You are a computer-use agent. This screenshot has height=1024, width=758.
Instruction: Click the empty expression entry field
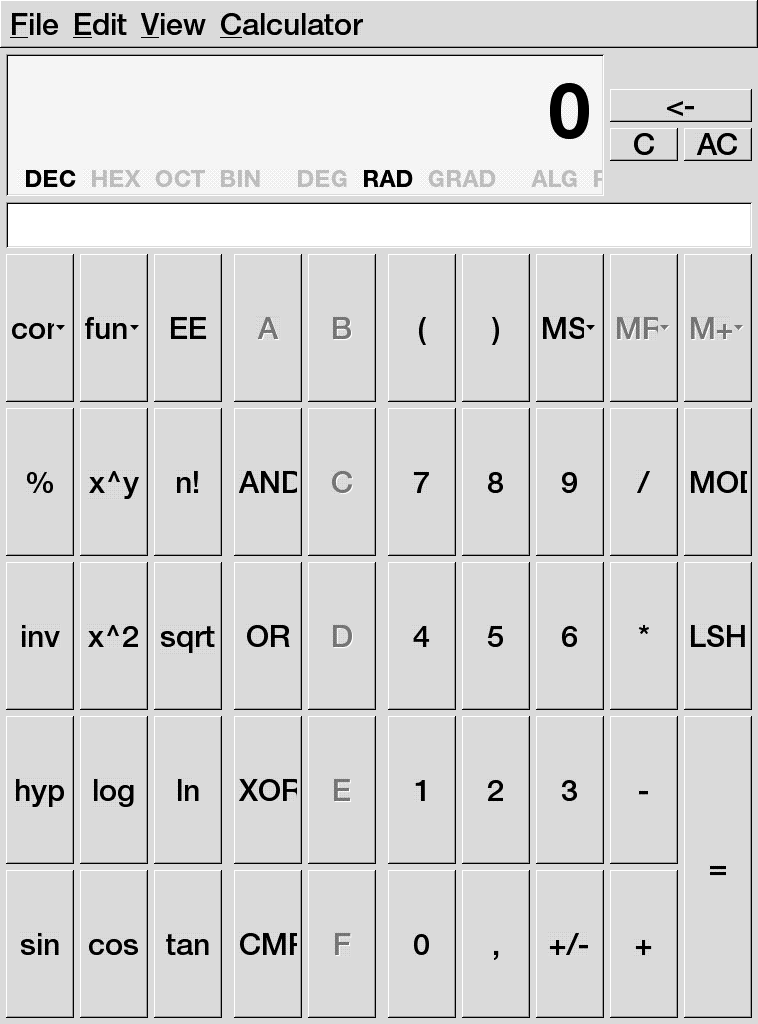pyautogui.click(x=378, y=225)
